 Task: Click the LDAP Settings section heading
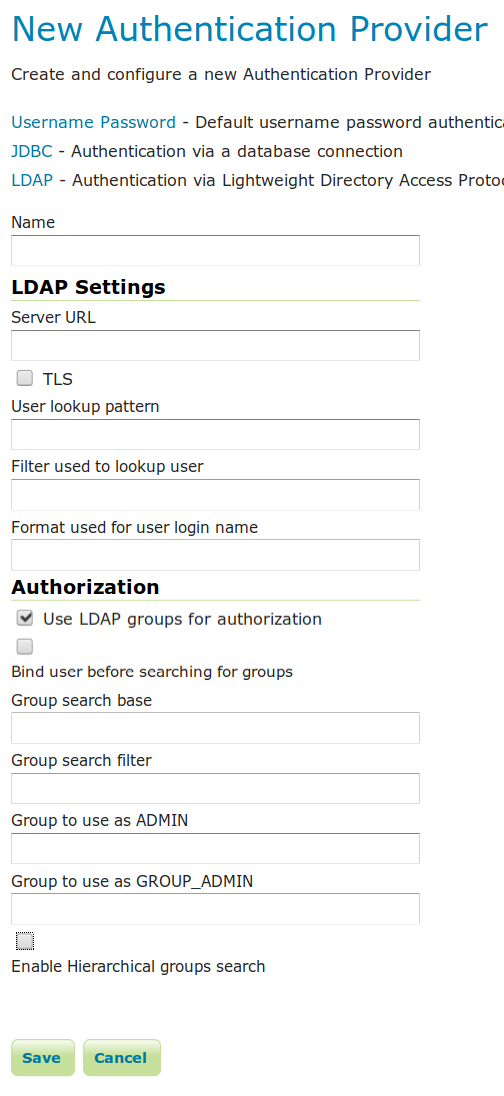(x=89, y=287)
